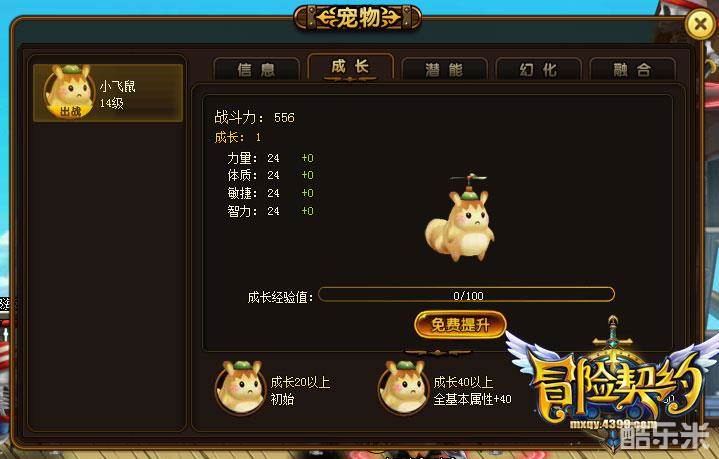Click the flying squirrel pet model
This screenshot has width=719, height=459.
pyautogui.click(x=460, y=218)
